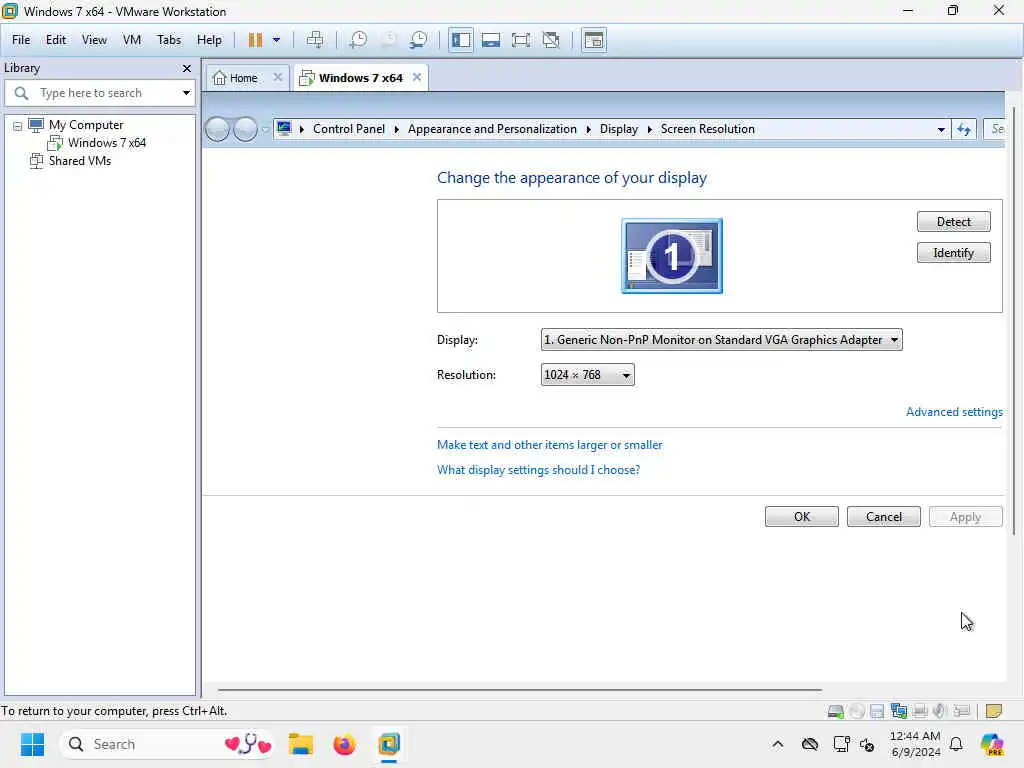The height and width of the screenshot is (768, 1024).
Task: Take a snapshot of the virtual machine
Action: coord(358,40)
